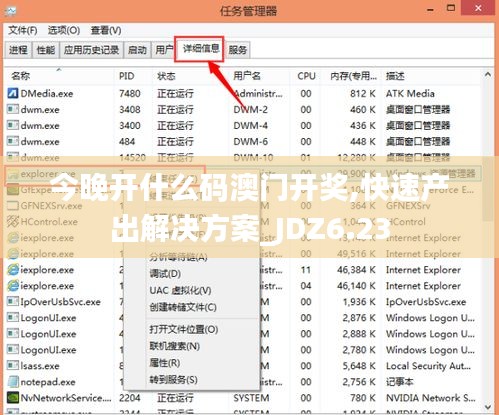499x415 pixels.
Task: Close the Task Manager window
Action: pyautogui.click(x=478, y=8)
